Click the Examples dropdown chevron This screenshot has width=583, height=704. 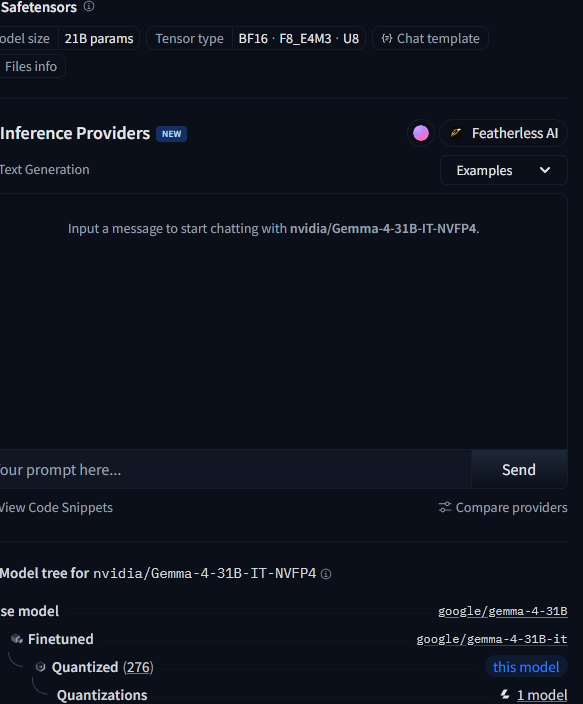click(545, 170)
